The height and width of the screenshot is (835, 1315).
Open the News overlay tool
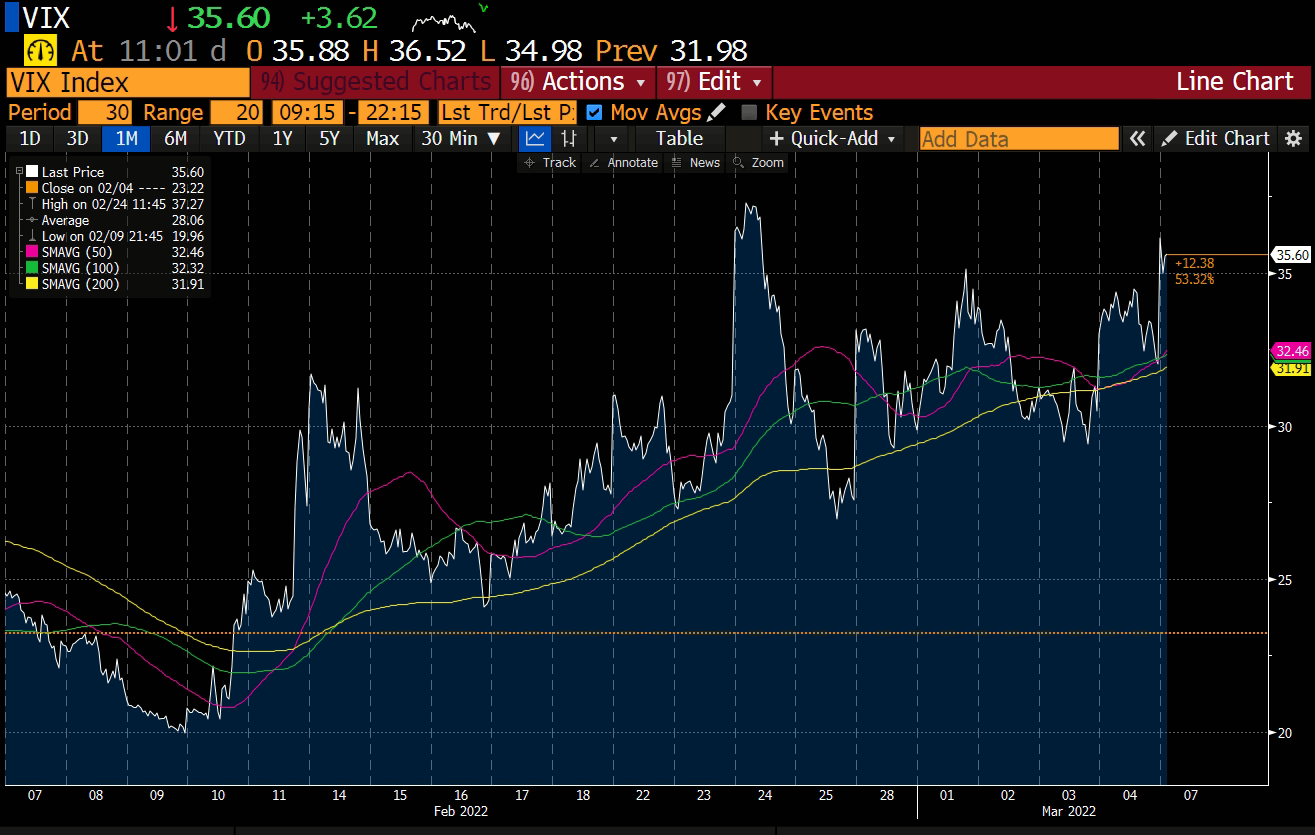pyautogui.click(x=695, y=162)
